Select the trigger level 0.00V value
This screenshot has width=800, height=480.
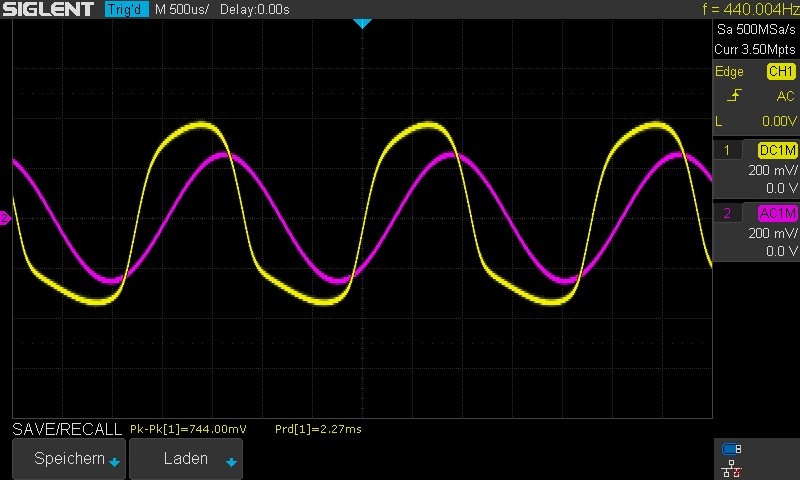tap(779, 121)
